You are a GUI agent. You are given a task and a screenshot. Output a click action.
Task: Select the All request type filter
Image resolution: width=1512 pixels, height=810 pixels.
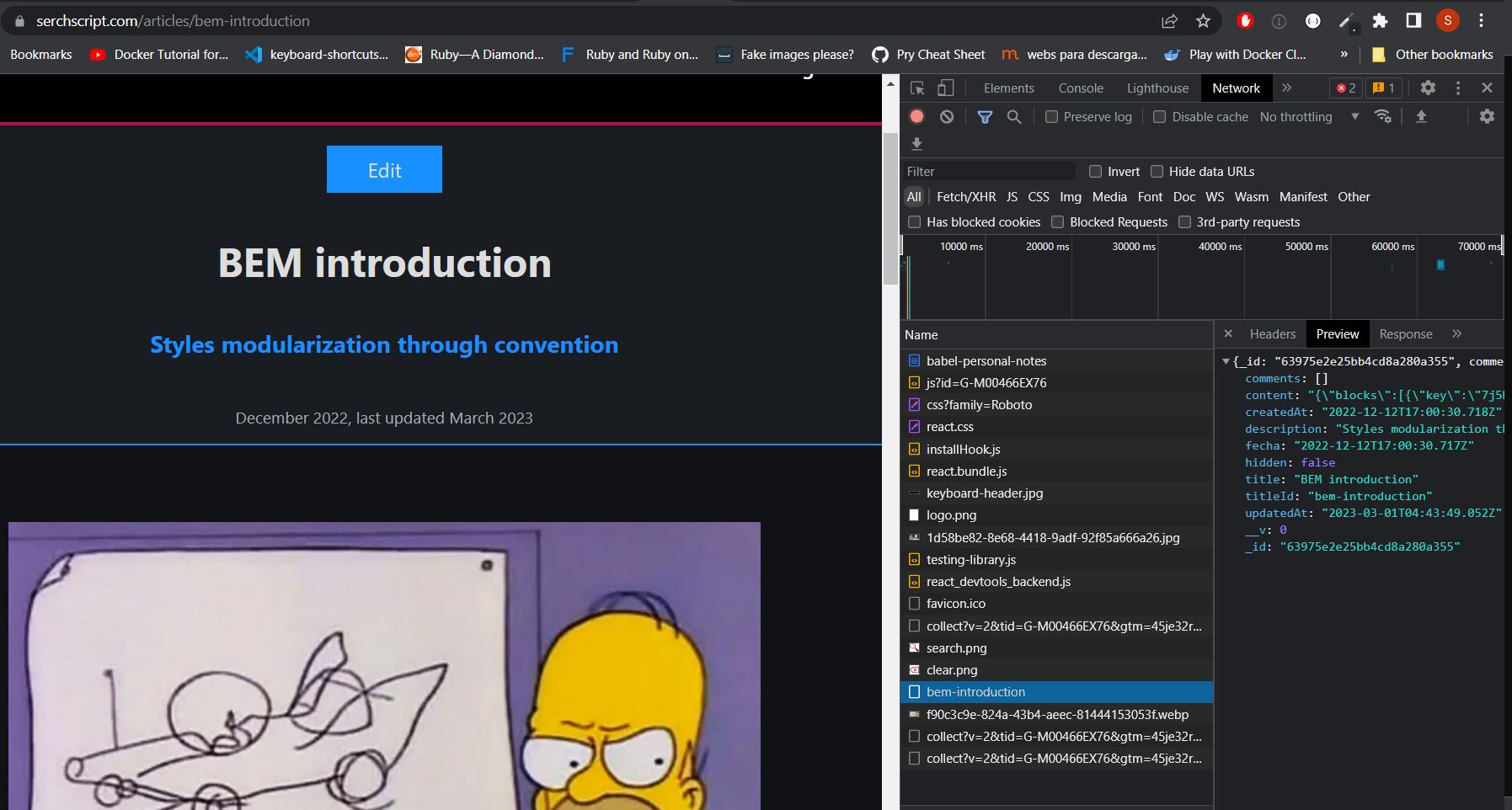(914, 197)
